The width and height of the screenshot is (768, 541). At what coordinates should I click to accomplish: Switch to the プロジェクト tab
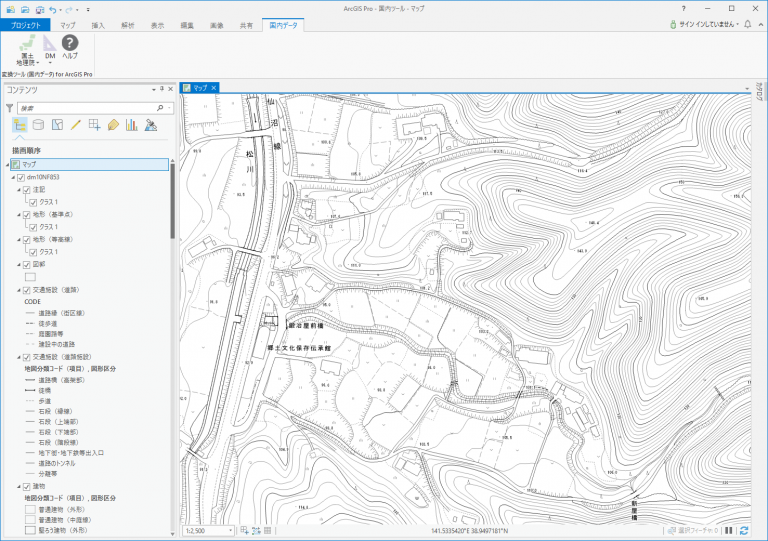click(25, 24)
